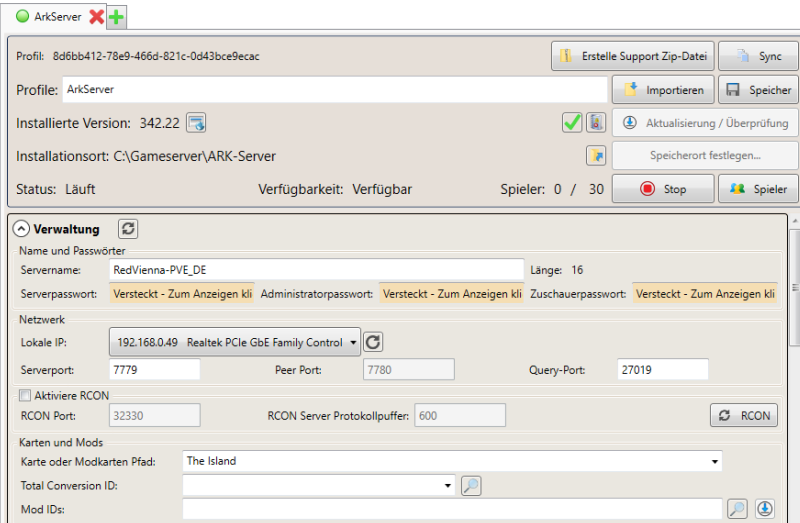Screen dimensions: 800x523
Task: Edit the Query-Port field
Action: tap(663, 369)
